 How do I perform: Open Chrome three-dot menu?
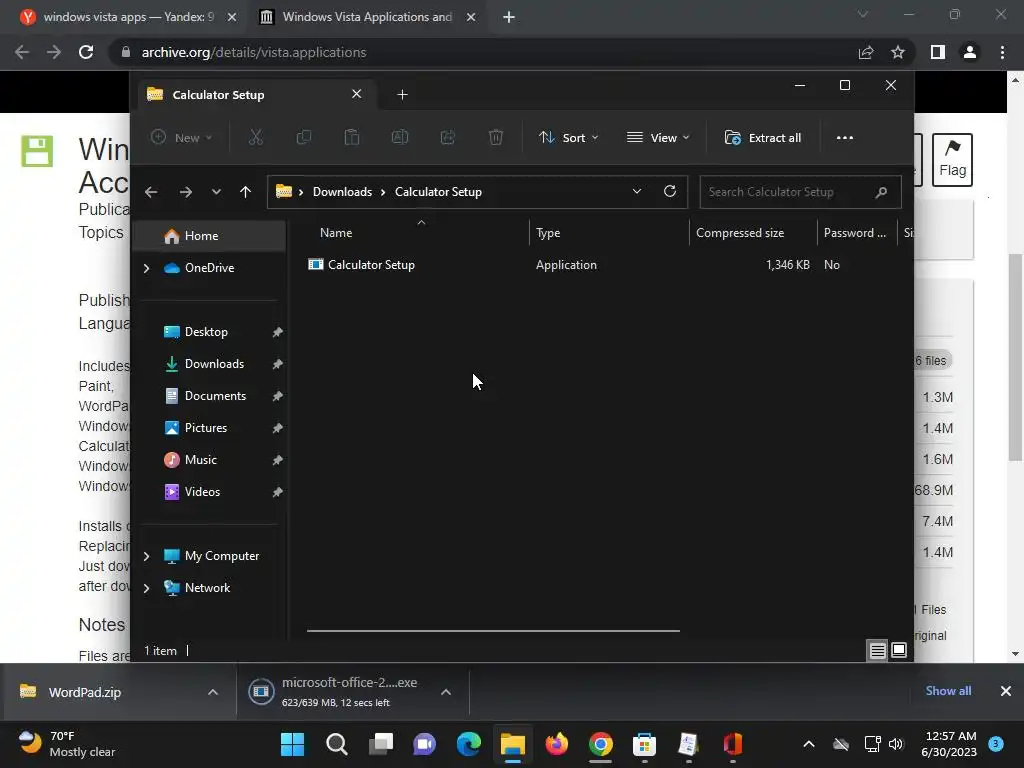(1002, 52)
